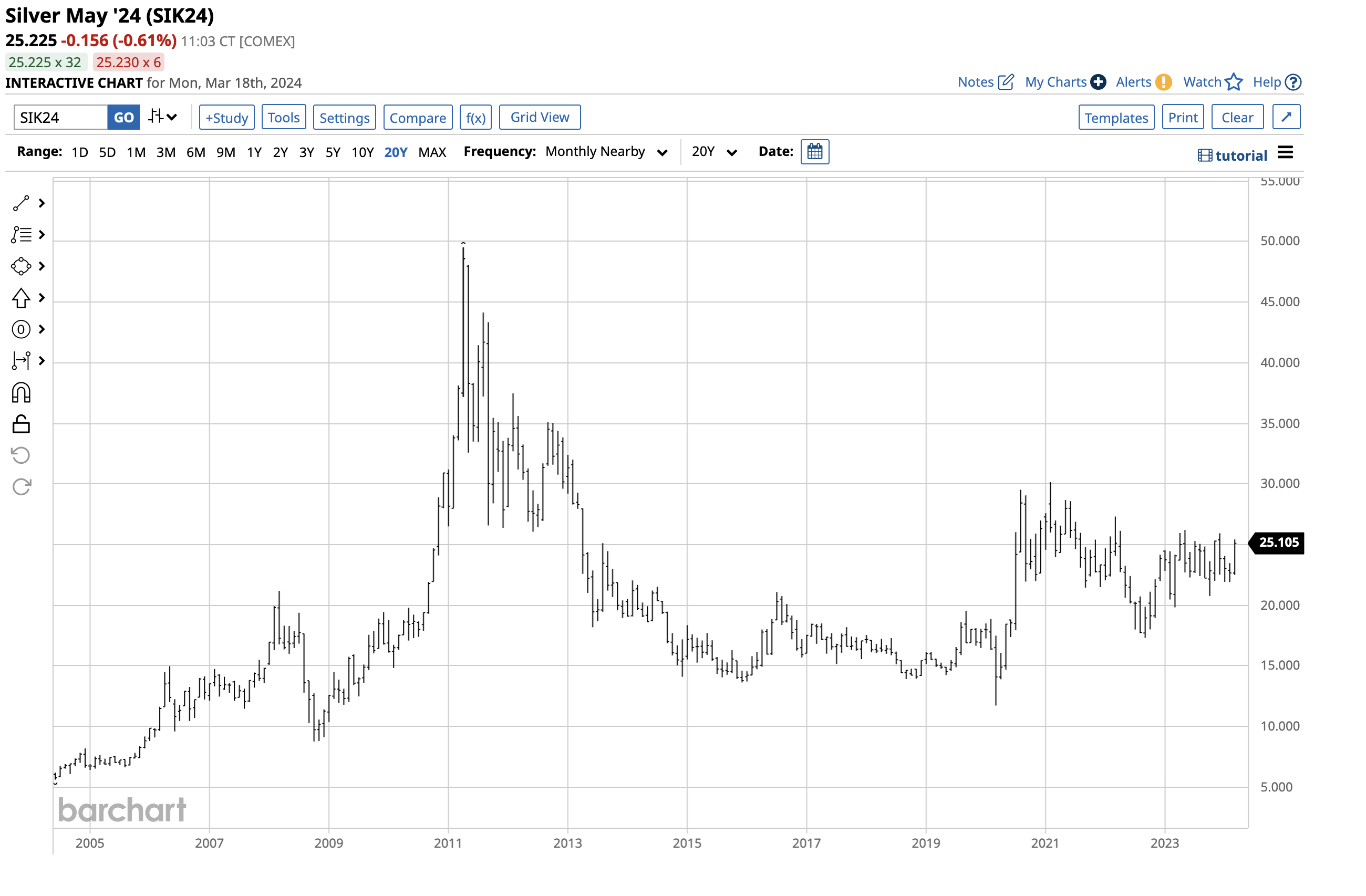Open the measurement calipers tool

(x=21, y=361)
